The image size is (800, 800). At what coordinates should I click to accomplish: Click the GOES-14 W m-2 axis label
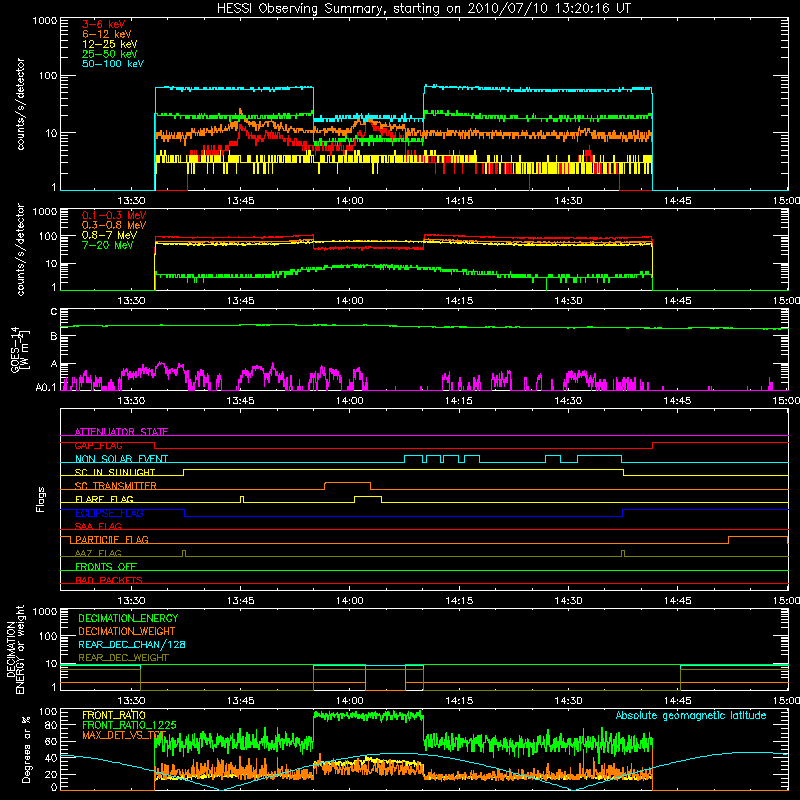(19, 350)
